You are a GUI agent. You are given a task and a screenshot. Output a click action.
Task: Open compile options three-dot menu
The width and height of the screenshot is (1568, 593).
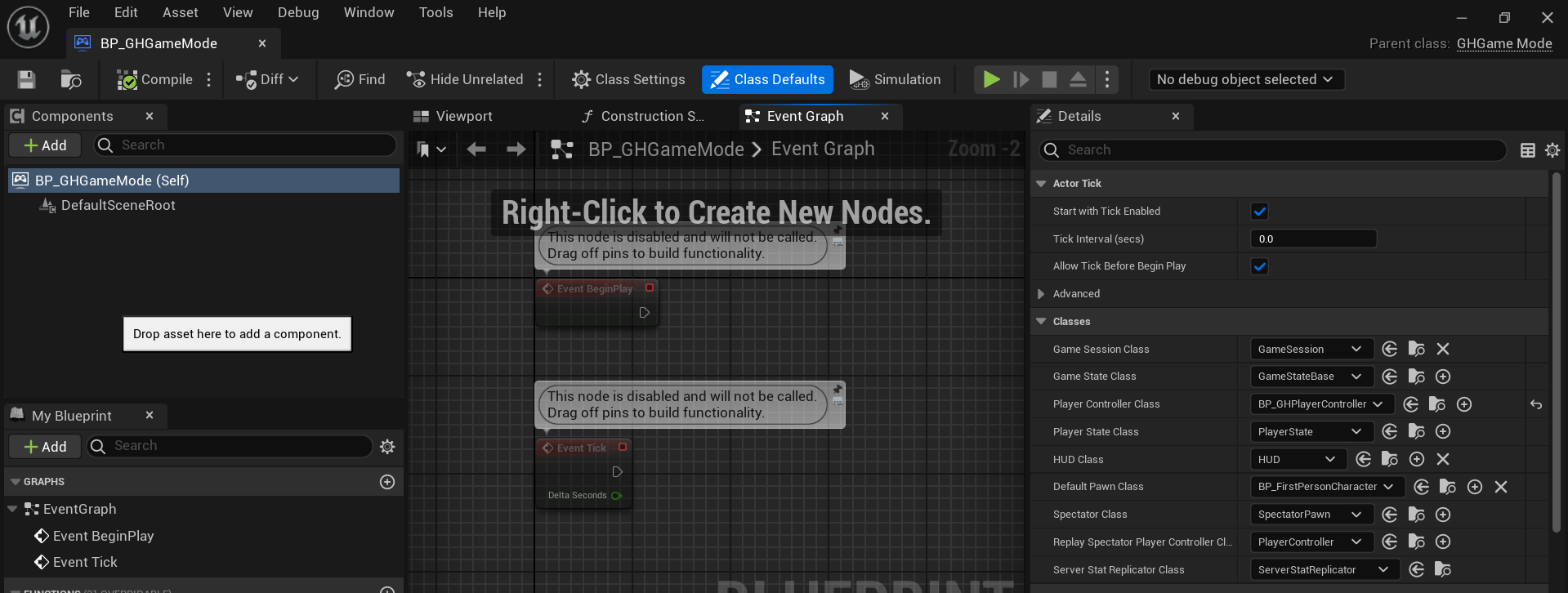[x=209, y=79]
